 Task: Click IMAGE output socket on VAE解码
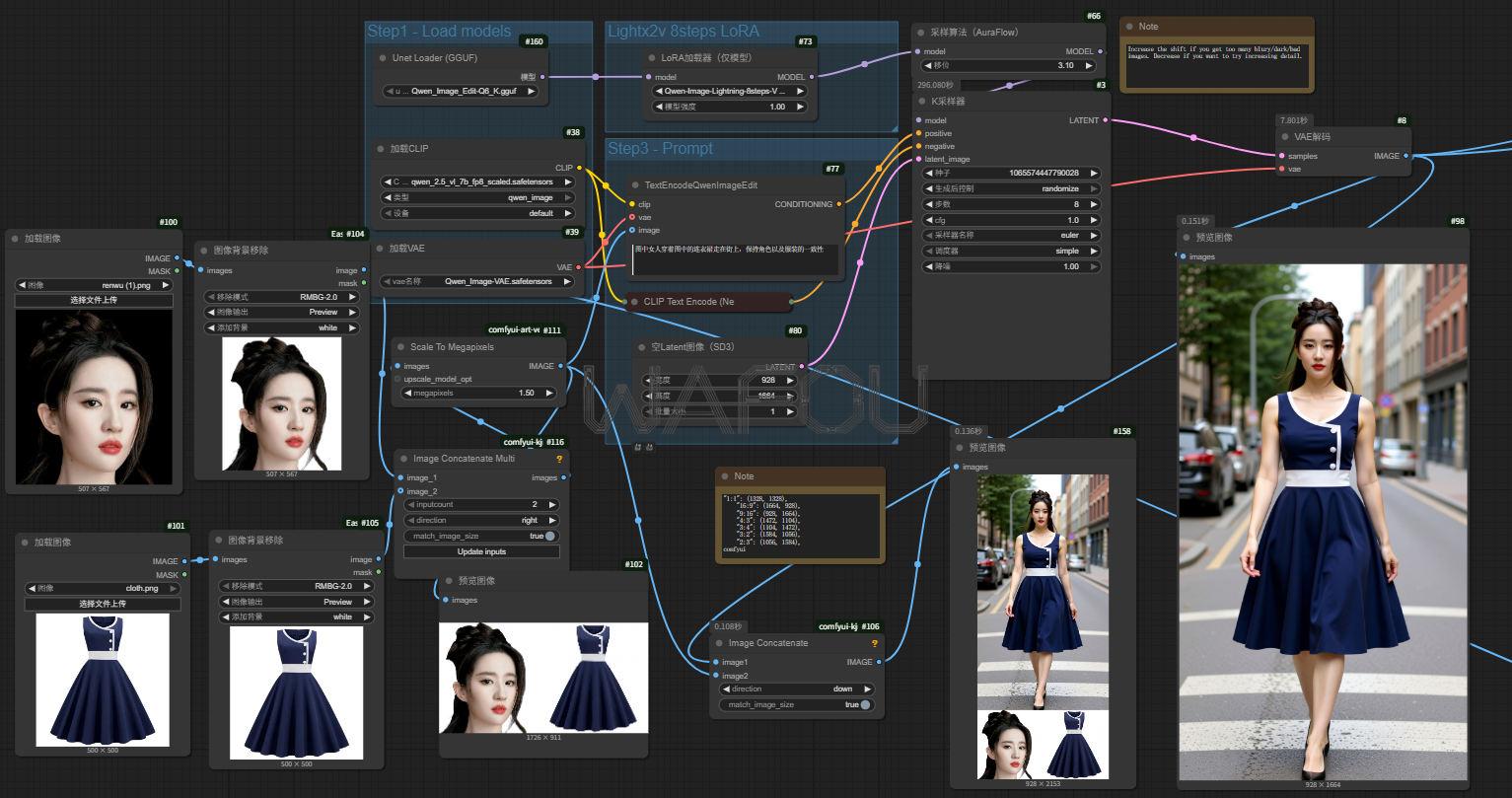tap(1406, 156)
